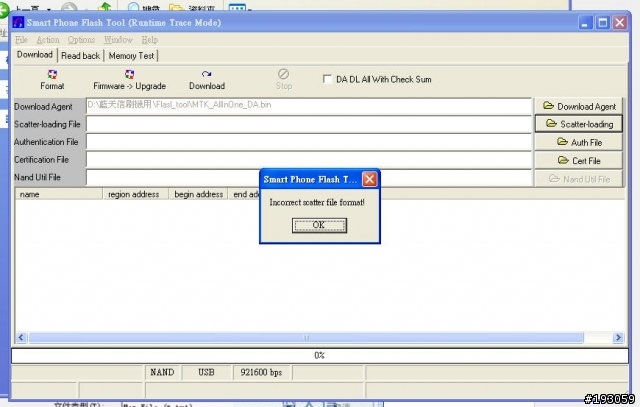Click the Download Agent path field
Screen dimensions: 640x407
(309, 106)
